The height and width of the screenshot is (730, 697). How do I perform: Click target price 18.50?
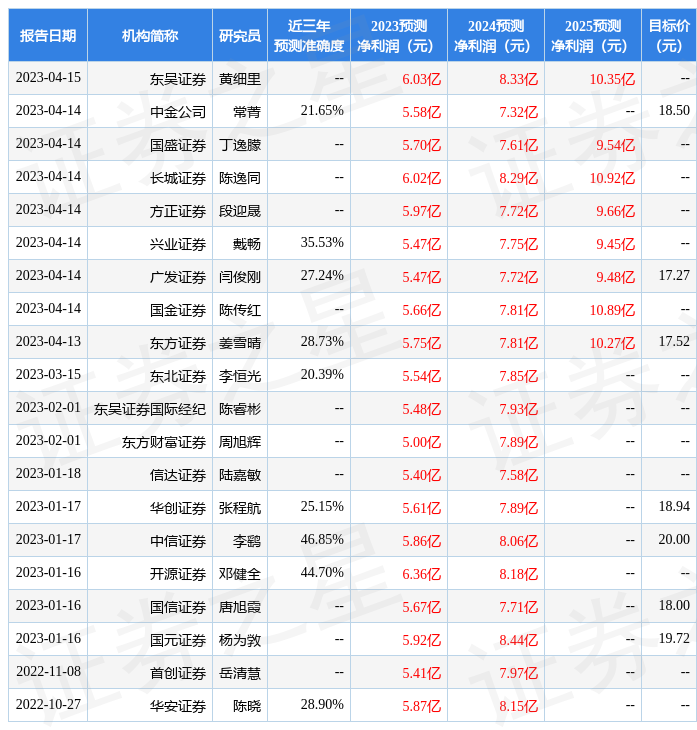(674, 110)
